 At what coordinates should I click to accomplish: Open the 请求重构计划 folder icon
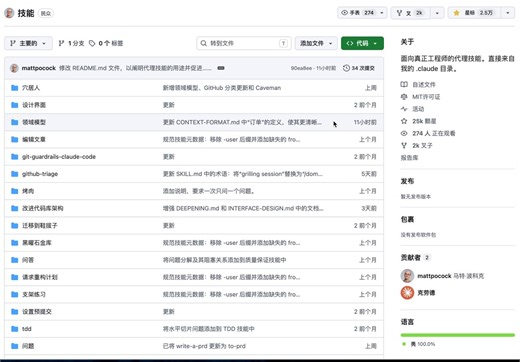click(x=15, y=277)
